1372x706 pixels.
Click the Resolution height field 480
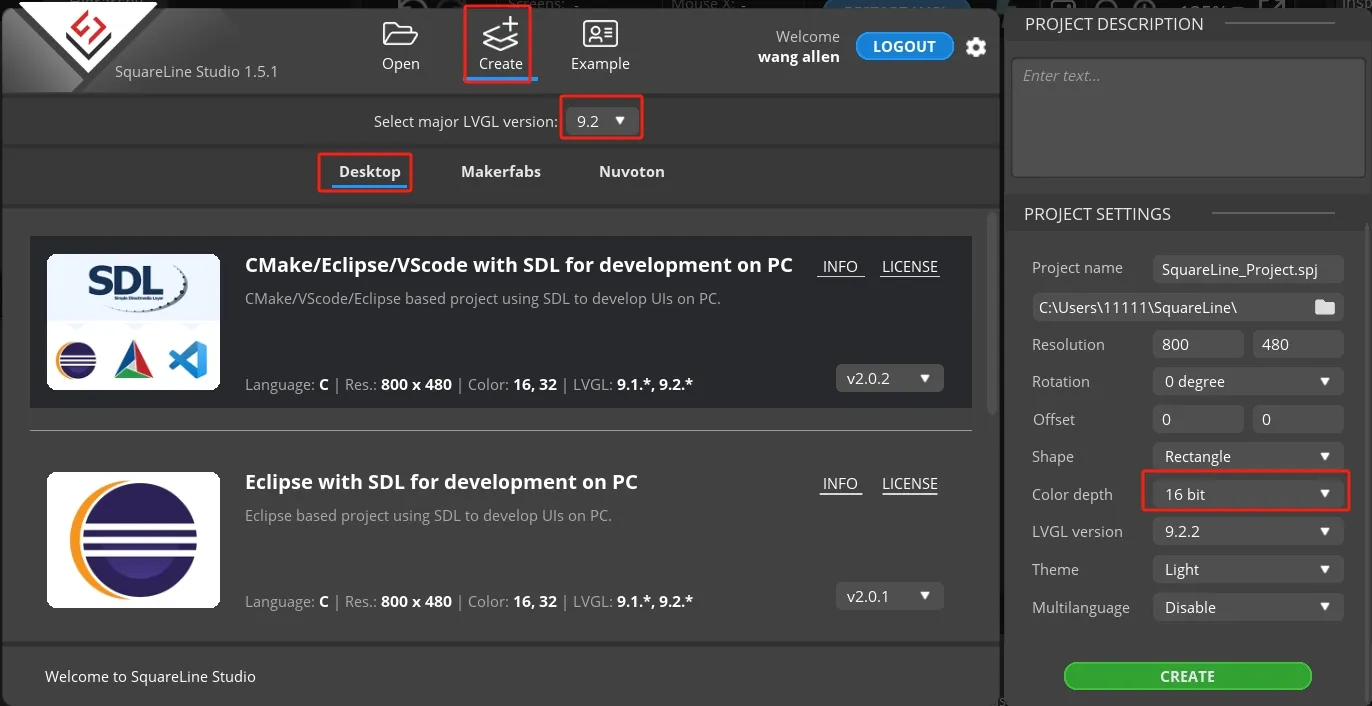point(1297,345)
